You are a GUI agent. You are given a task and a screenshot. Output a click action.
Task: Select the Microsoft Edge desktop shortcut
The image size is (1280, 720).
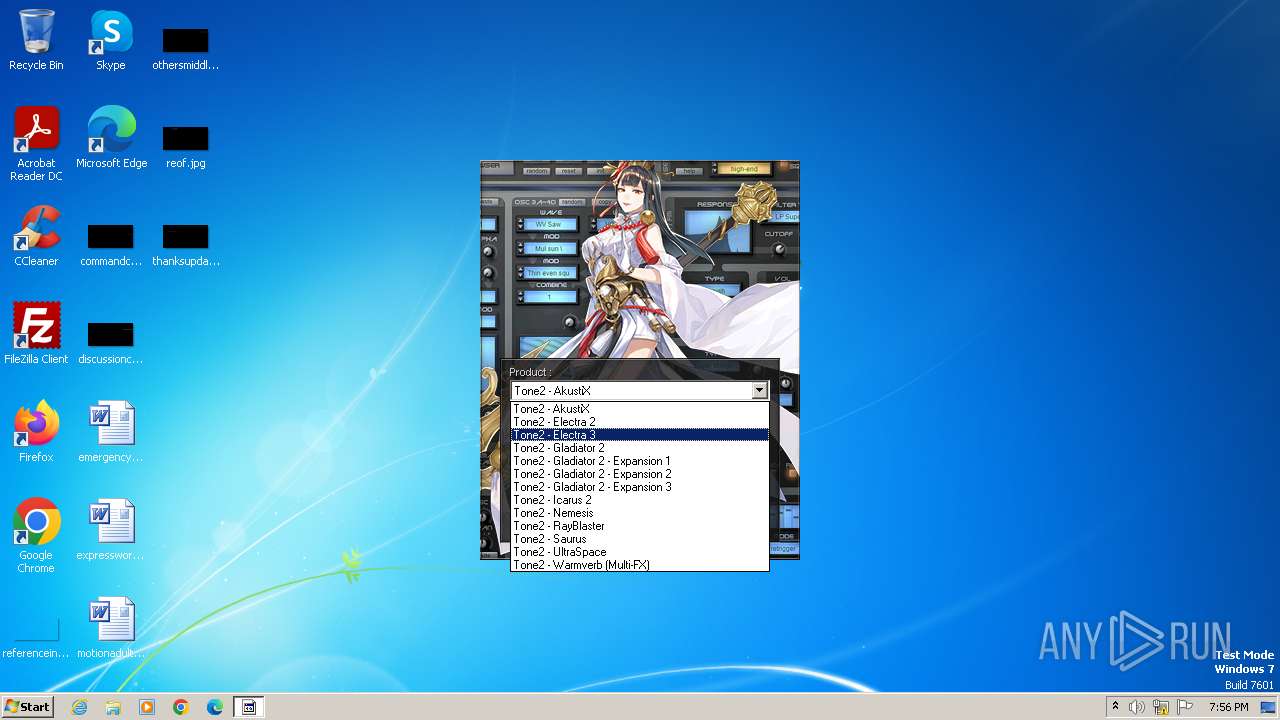111,138
